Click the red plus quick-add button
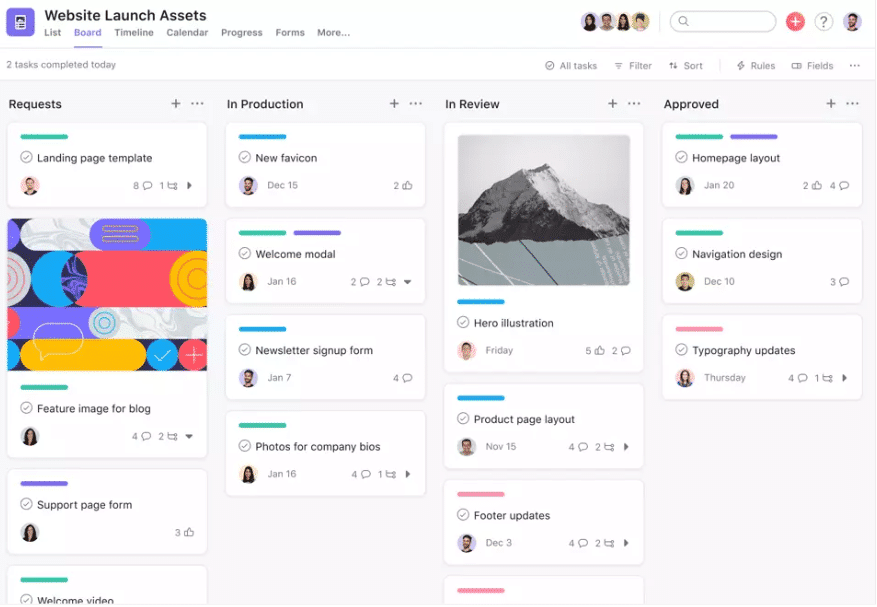The image size is (877, 607). coord(795,22)
